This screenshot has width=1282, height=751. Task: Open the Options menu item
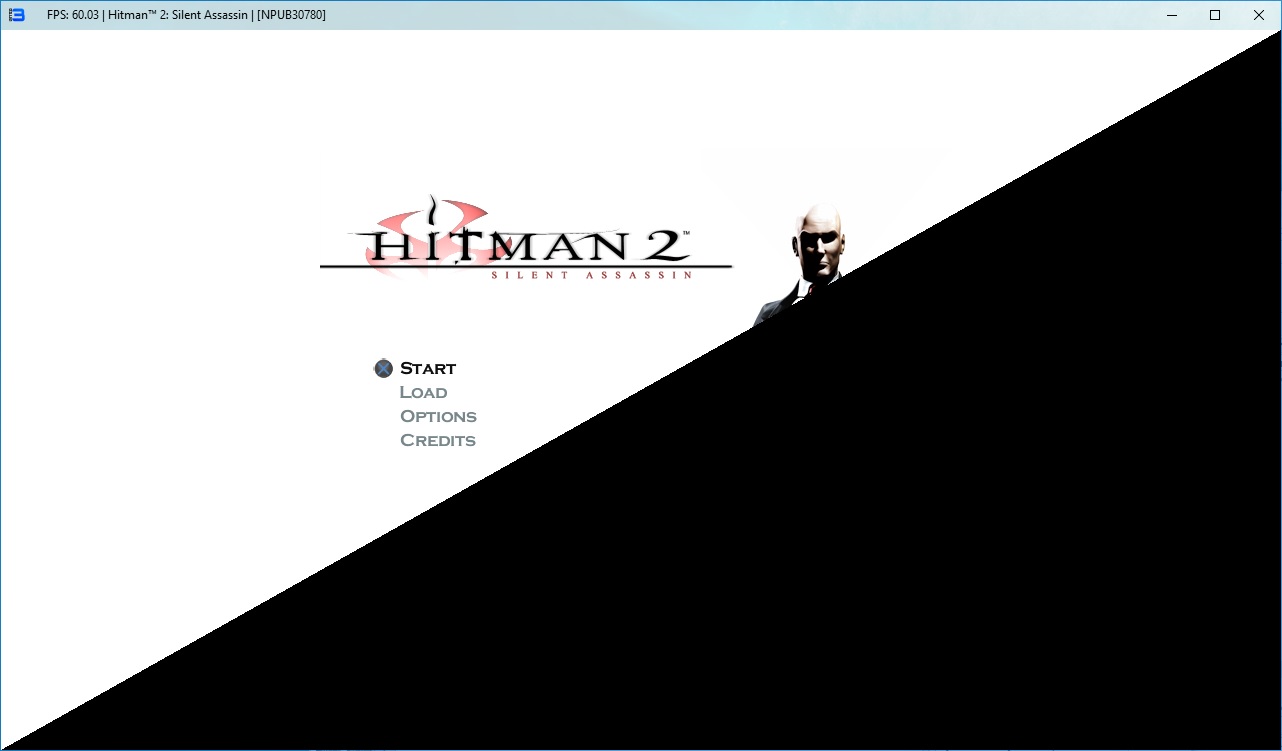pyautogui.click(x=438, y=417)
